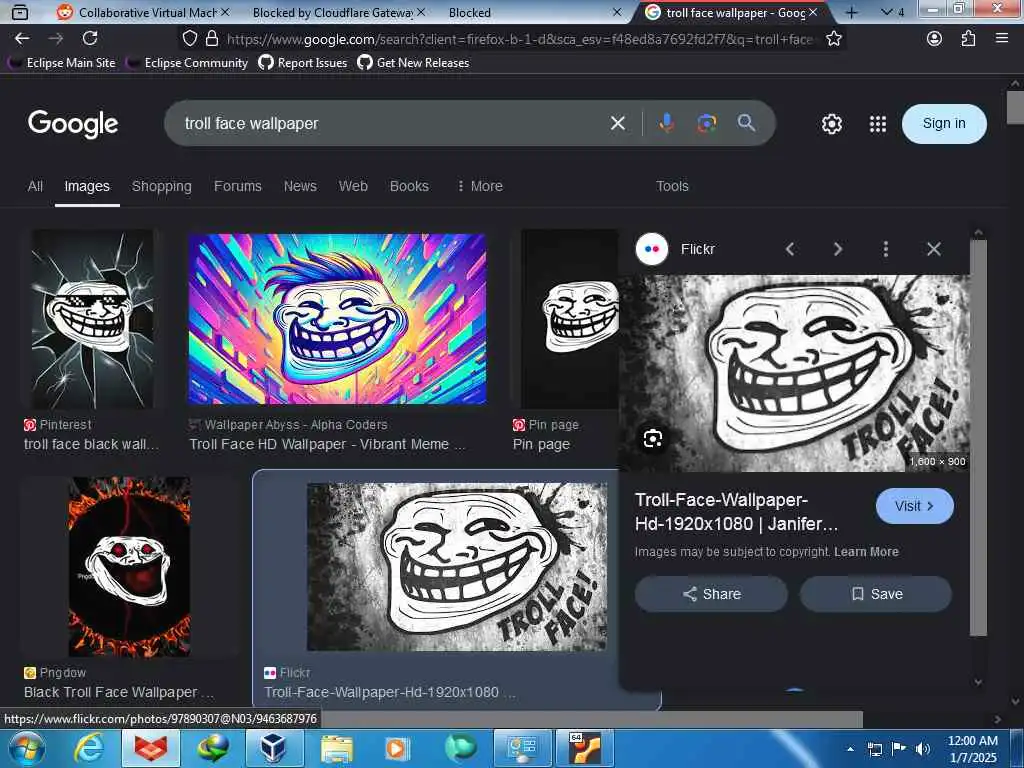Open VirtualBox from the taskbar
This screenshot has width=1024, height=768.
tap(273, 748)
